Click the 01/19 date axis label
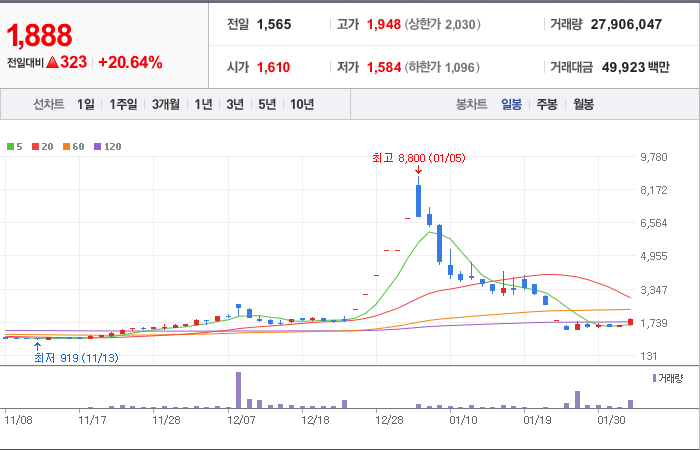Image resolution: width=700 pixels, height=450 pixels. 538,420
